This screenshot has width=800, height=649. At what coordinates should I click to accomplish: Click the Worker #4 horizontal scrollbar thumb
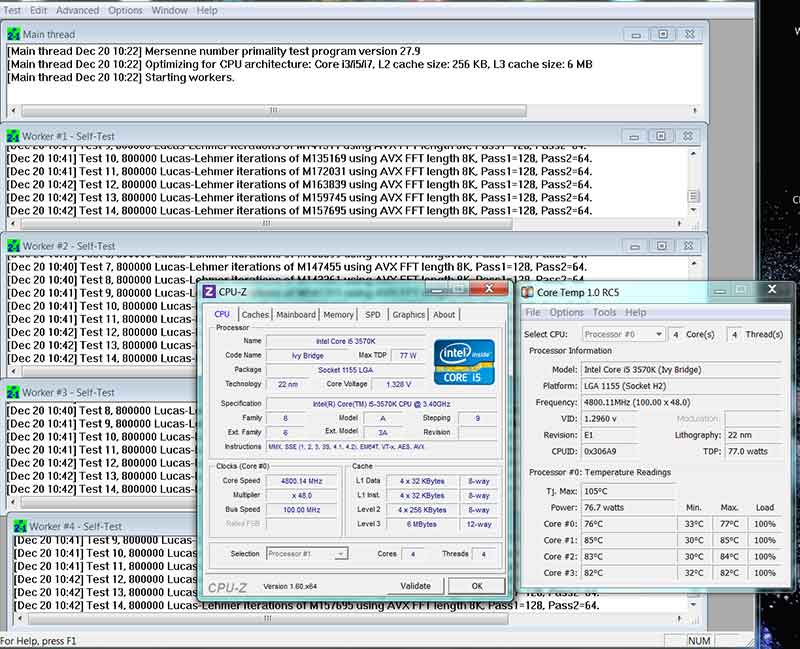268,618
